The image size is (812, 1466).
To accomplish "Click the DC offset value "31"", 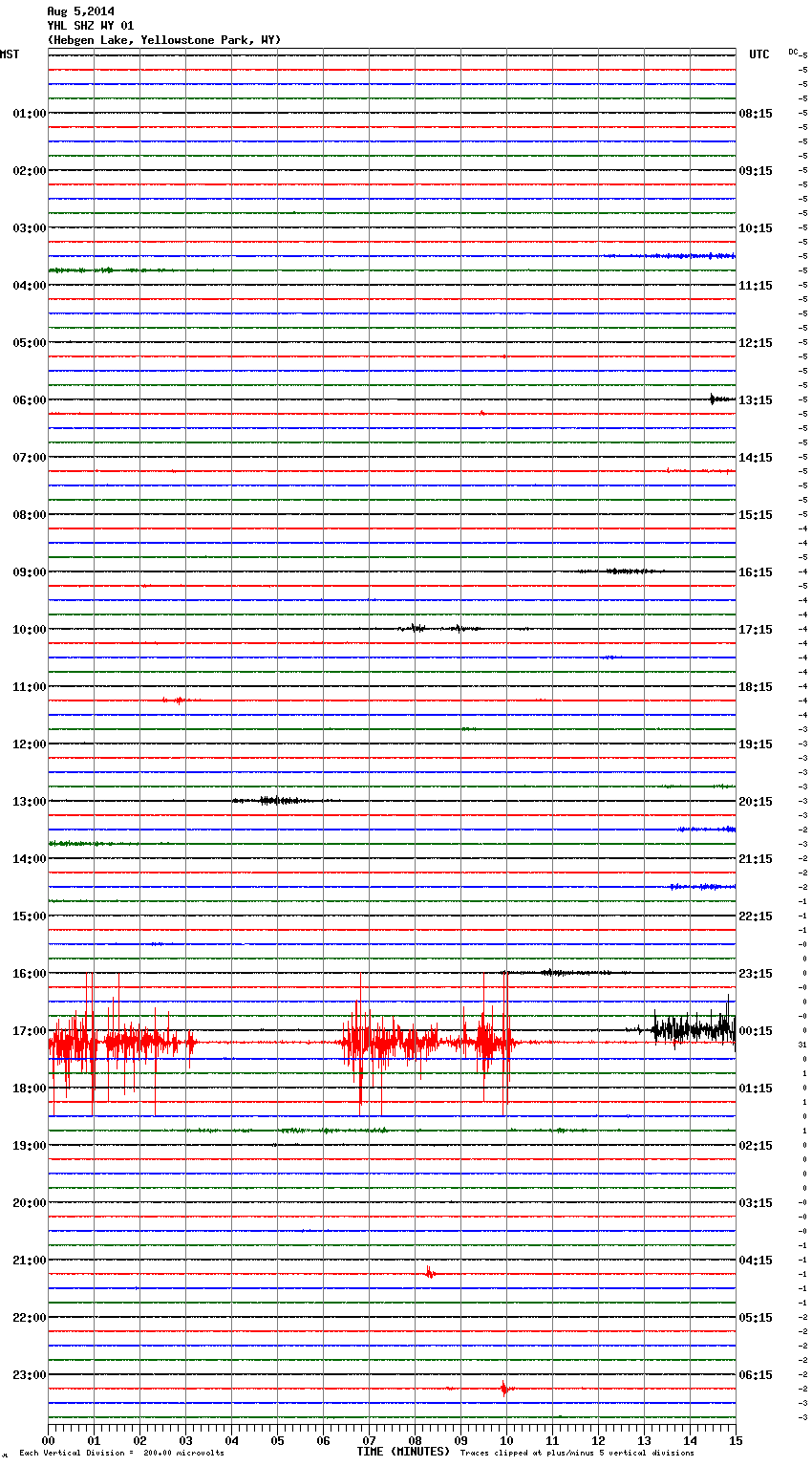I will pos(802,1046).
